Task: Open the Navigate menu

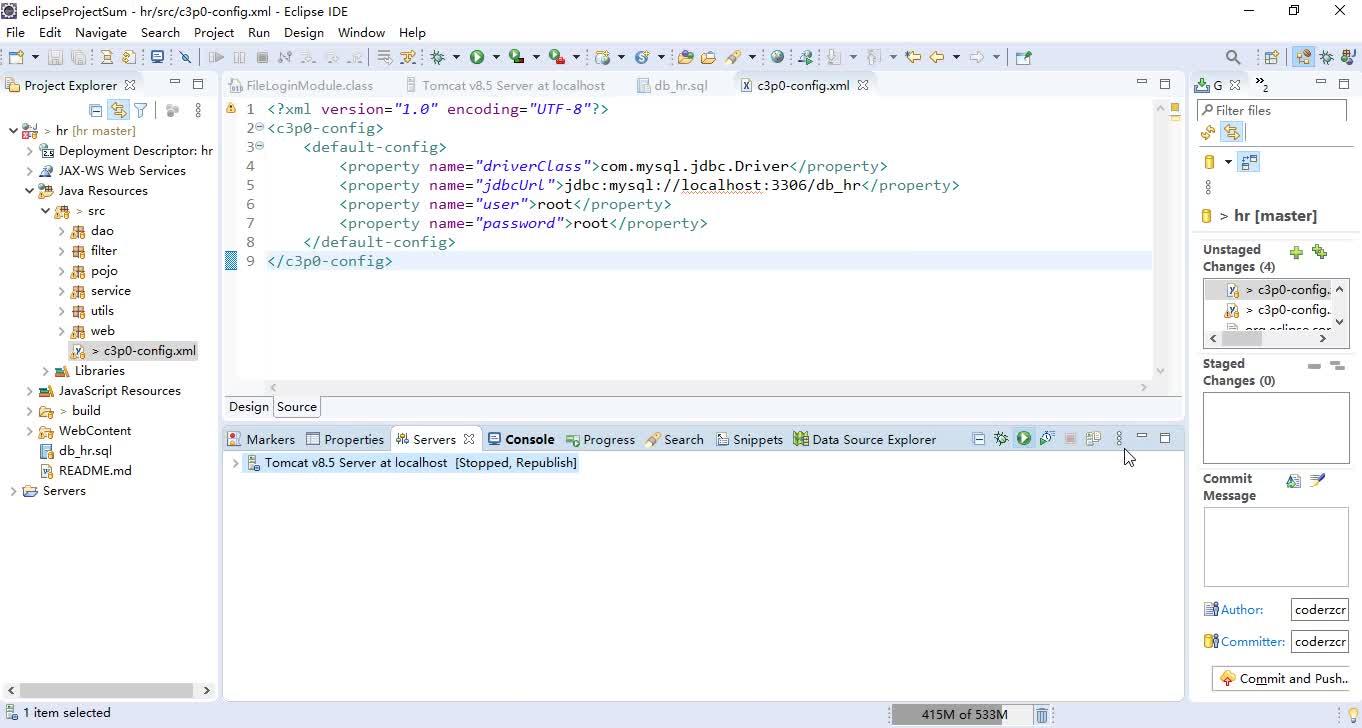Action: coord(101,32)
